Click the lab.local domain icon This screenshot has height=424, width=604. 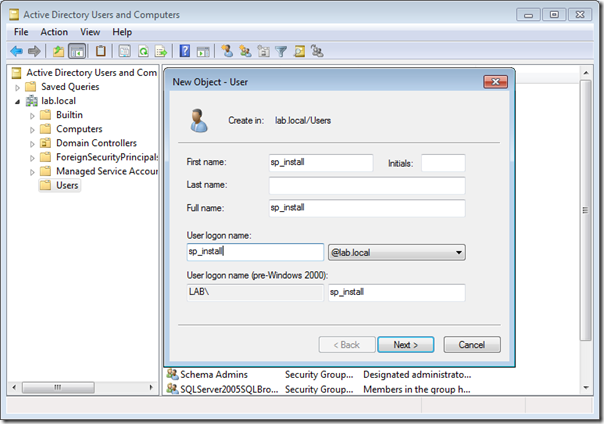(x=32, y=101)
